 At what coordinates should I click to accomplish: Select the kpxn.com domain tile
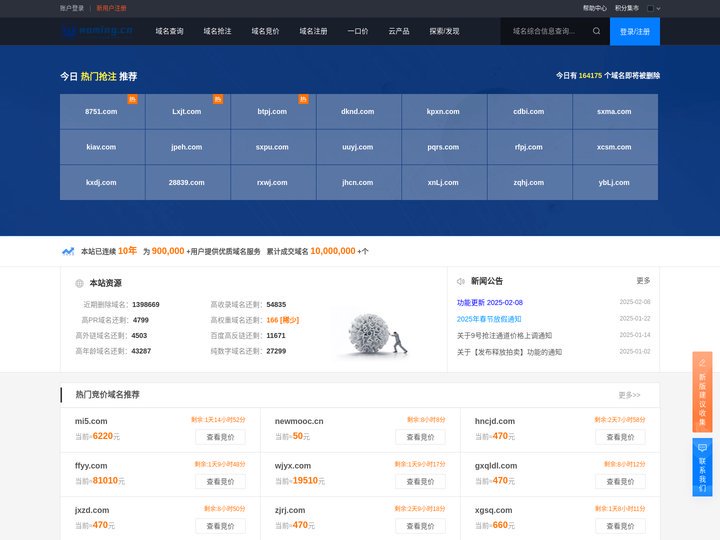[x=444, y=112]
